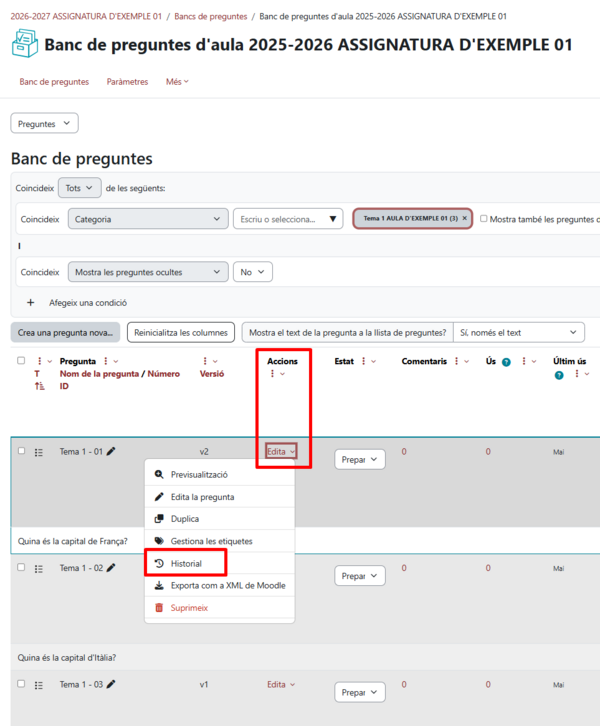Expand the Prepar status dropdown for Tema 1 - 02
Viewport: 600px width, 726px height.
pos(360,576)
